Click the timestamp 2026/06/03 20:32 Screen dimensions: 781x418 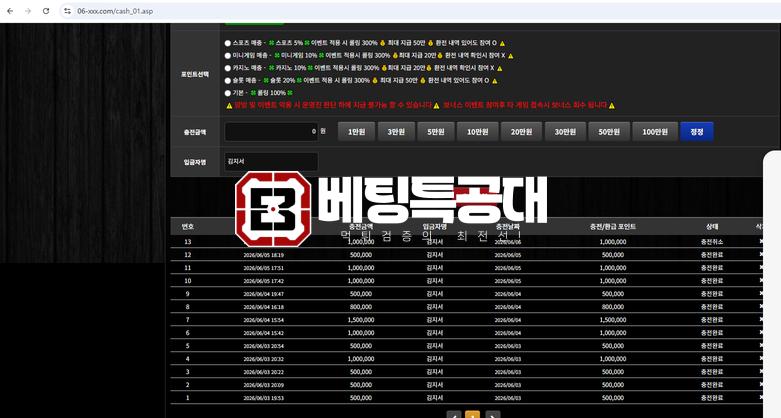pos(263,359)
